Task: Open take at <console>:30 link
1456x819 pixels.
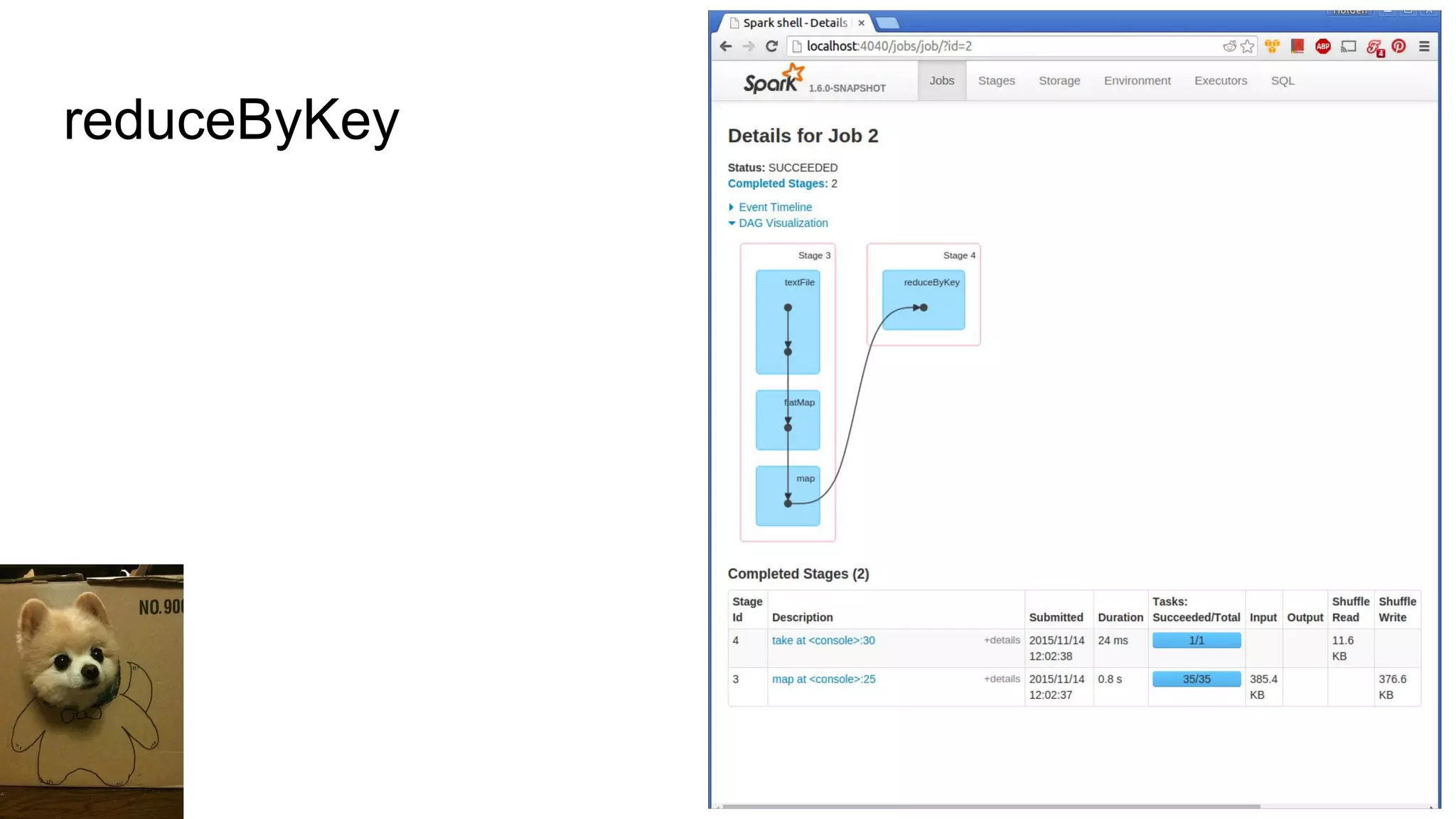Action: click(823, 641)
